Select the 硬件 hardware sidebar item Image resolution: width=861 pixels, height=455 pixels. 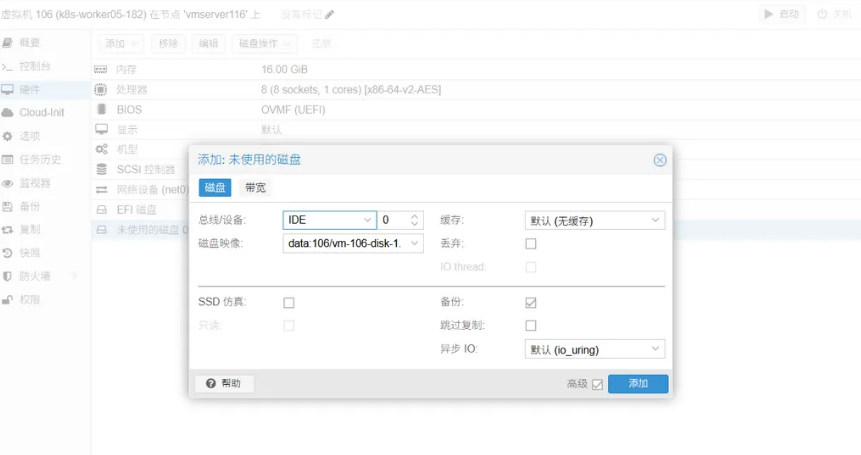coord(29,89)
